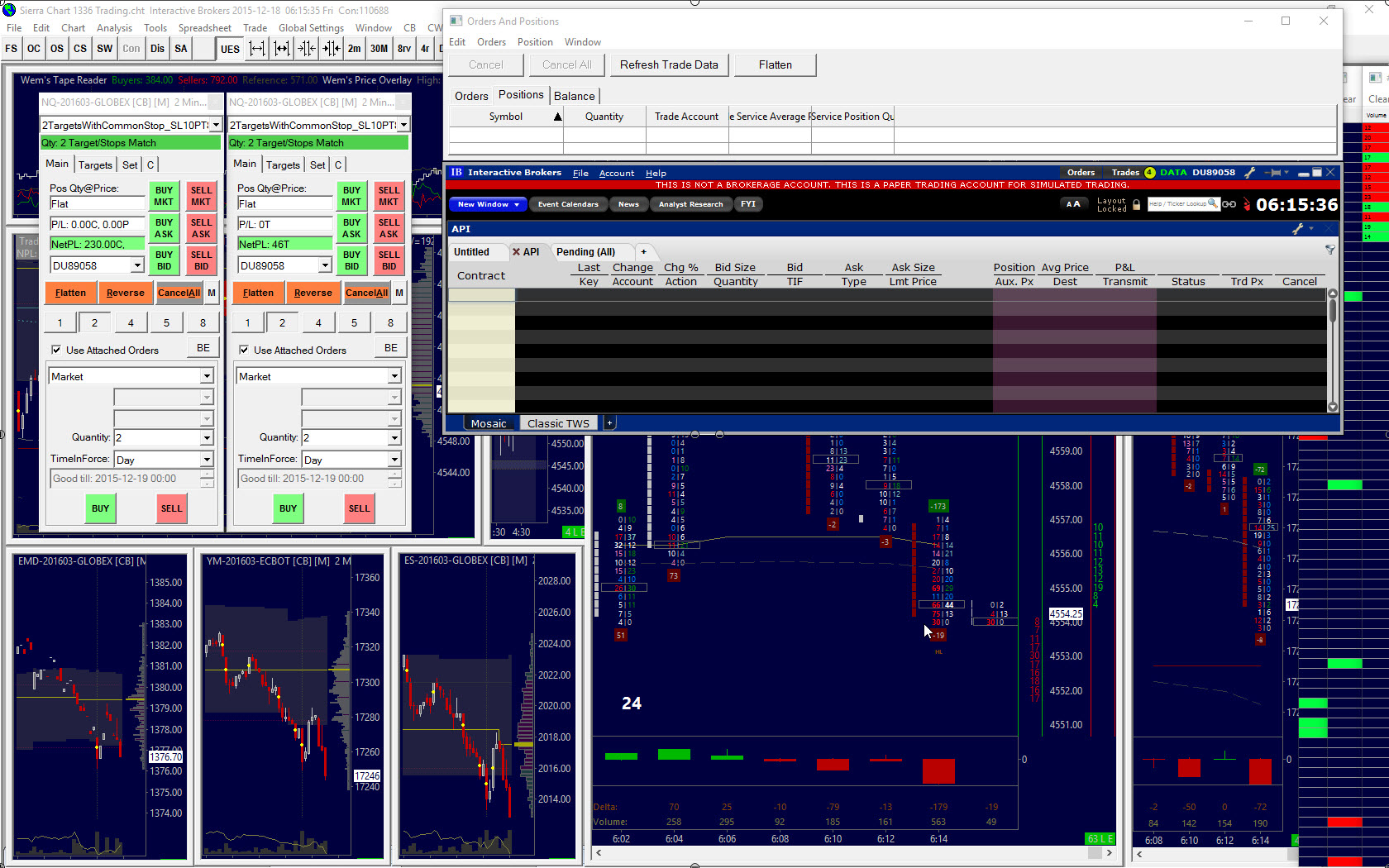The width and height of the screenshot is (1389, 868).
Task: Click the bold compress-bar-spacing icon
Action: click(332, 49)
